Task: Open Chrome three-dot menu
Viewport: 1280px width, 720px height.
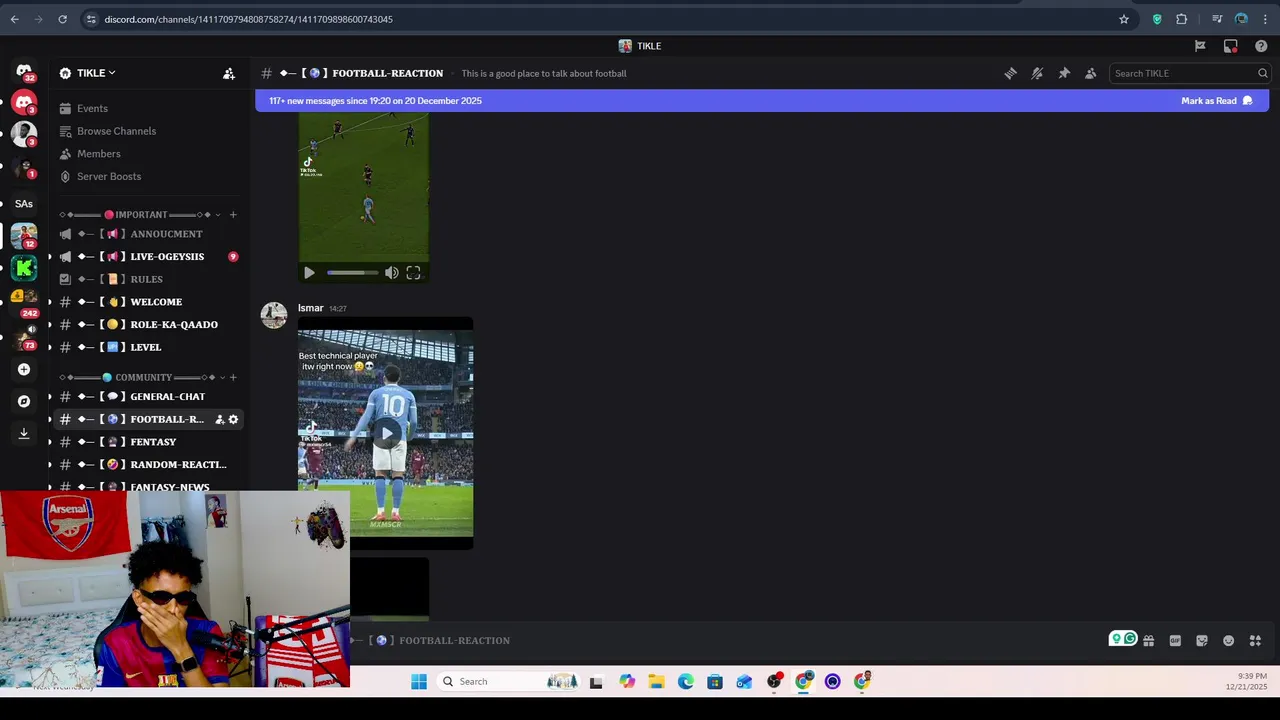Action: pos(1265,19)
